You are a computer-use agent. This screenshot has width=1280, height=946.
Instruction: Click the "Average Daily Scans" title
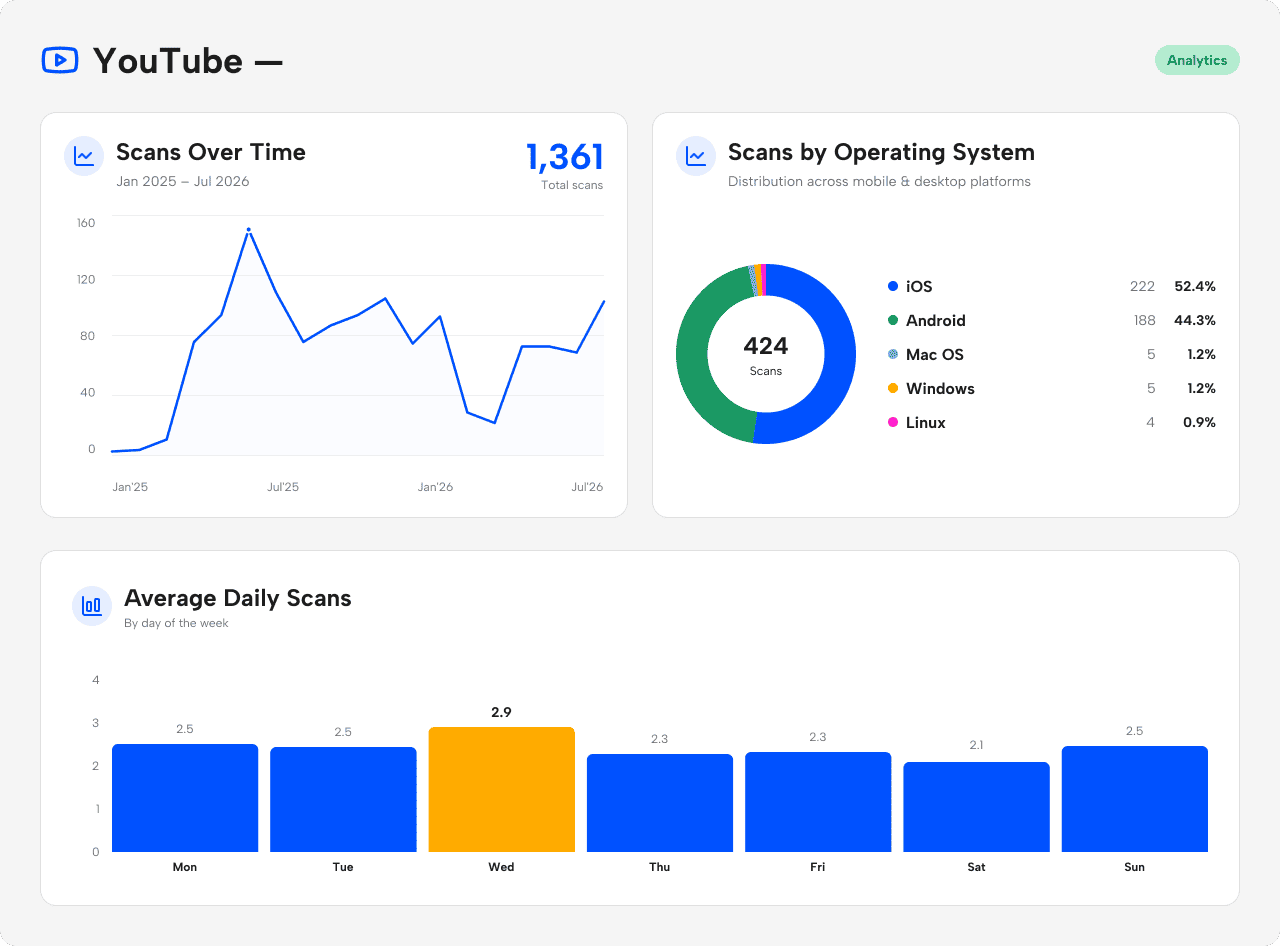238,598
